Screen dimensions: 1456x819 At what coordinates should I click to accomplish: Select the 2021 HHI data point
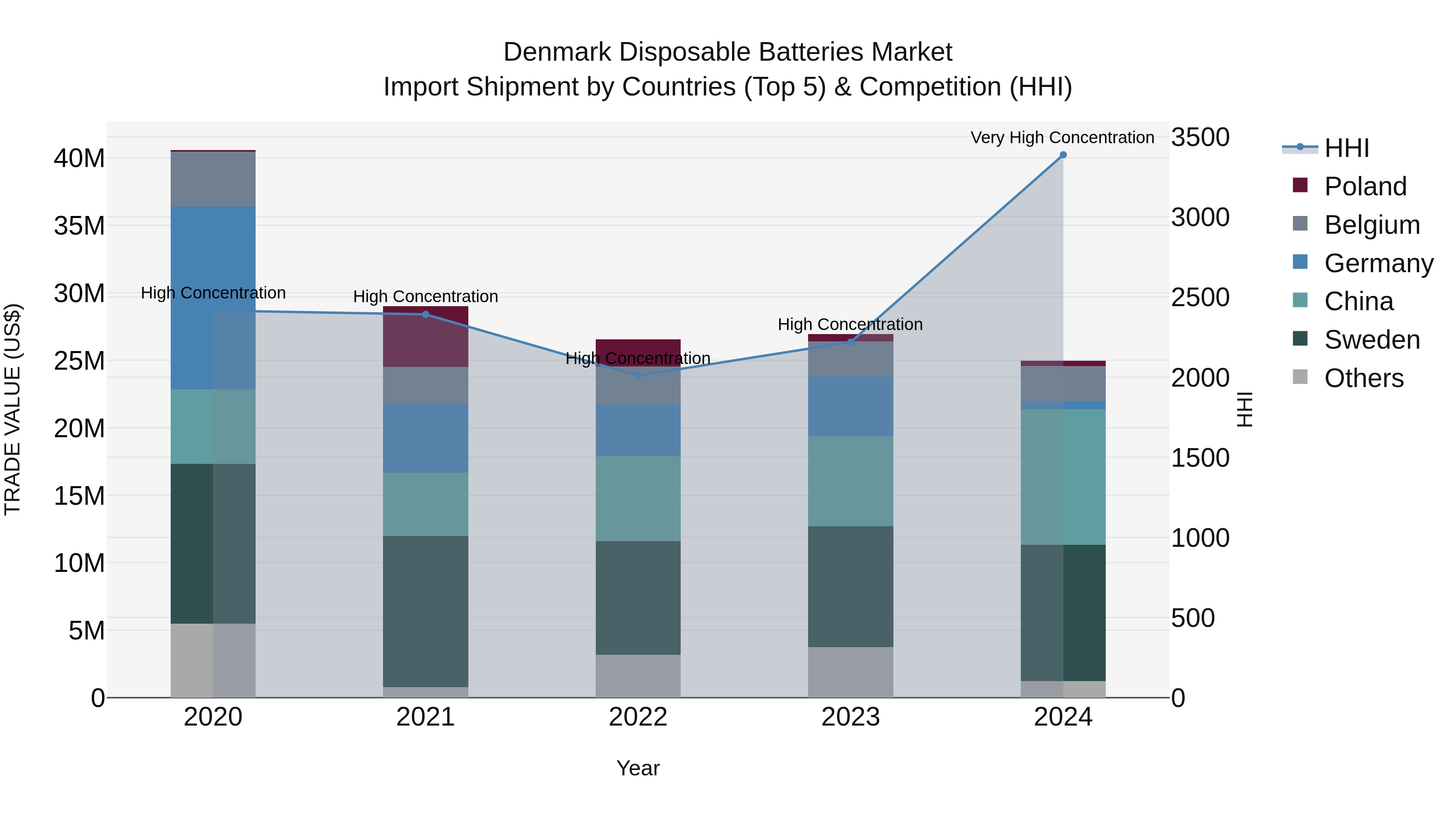click(x=425, y=314)
